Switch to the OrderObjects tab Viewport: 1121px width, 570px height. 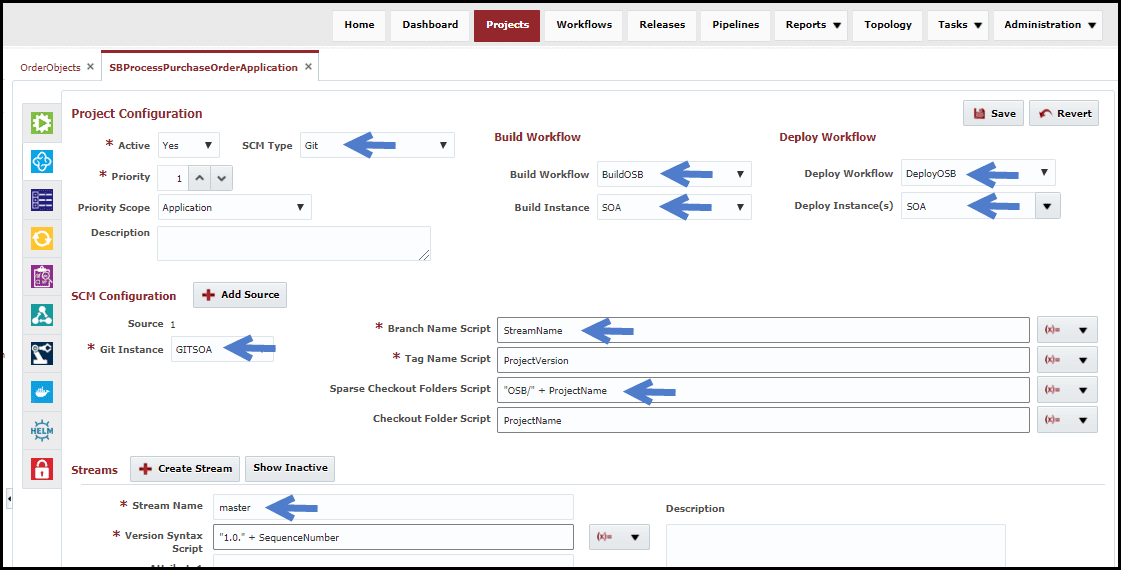coord(50,67)
